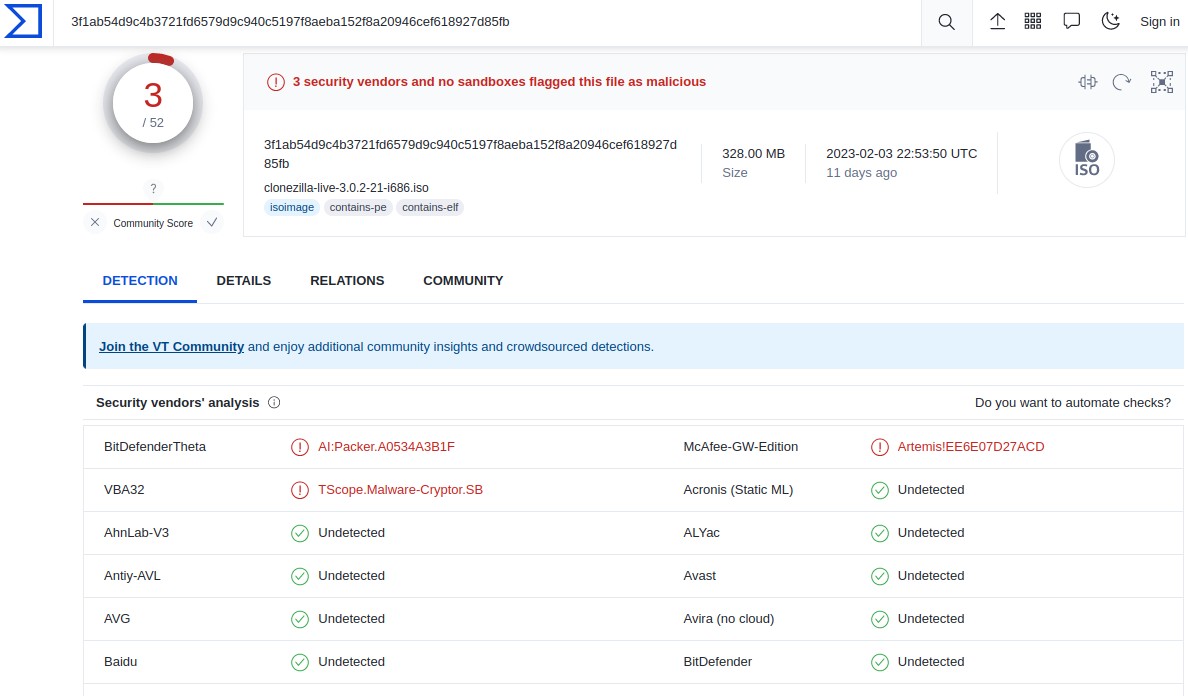This screenshot has height=696, width=1188.
Task: Click the contains-elf tag
Action: (x=430, y=208)
